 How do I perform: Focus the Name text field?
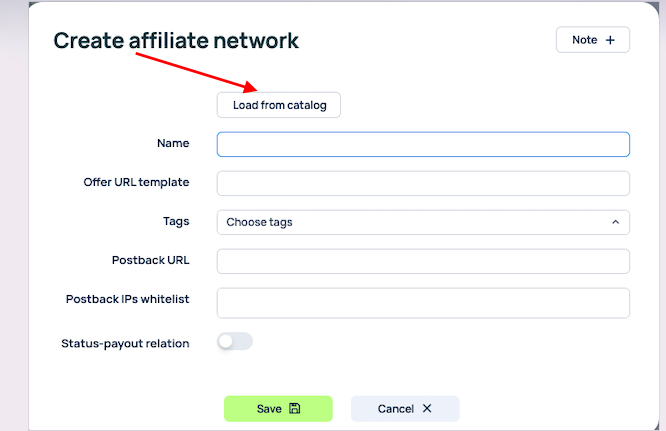[422, 144]
